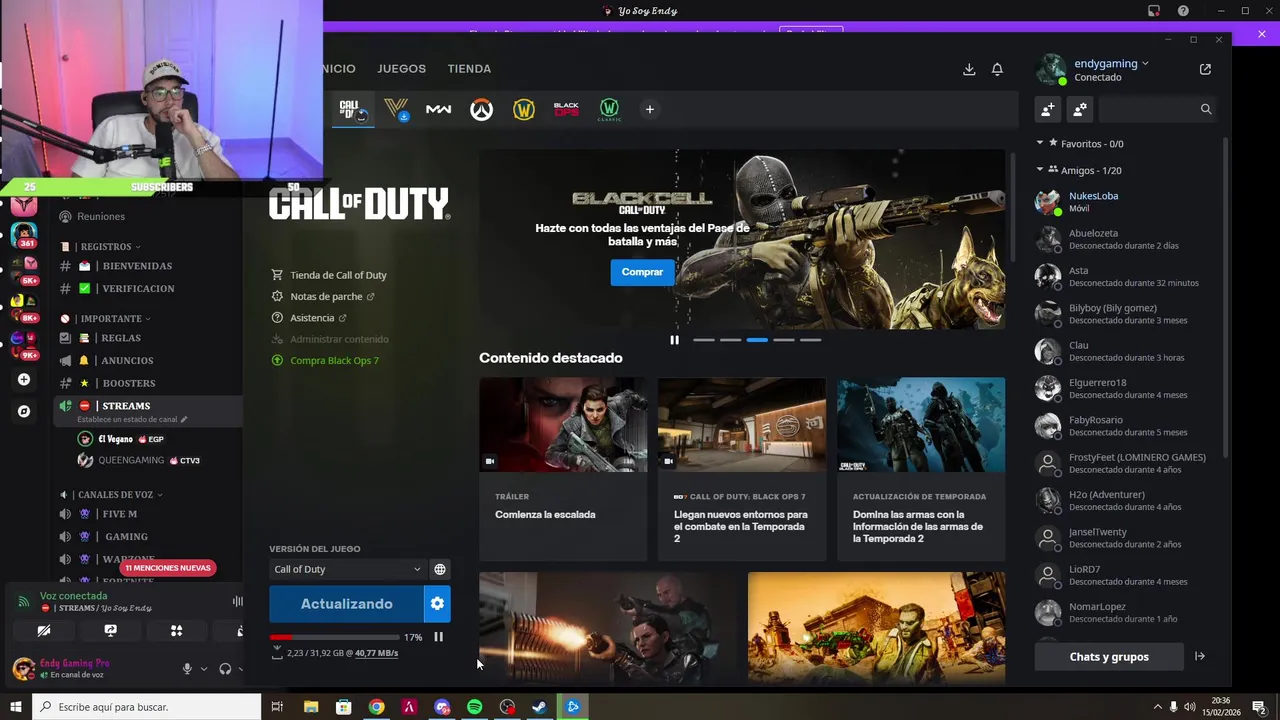
Task: Open Windows Start menu
Action: [16, 707]
